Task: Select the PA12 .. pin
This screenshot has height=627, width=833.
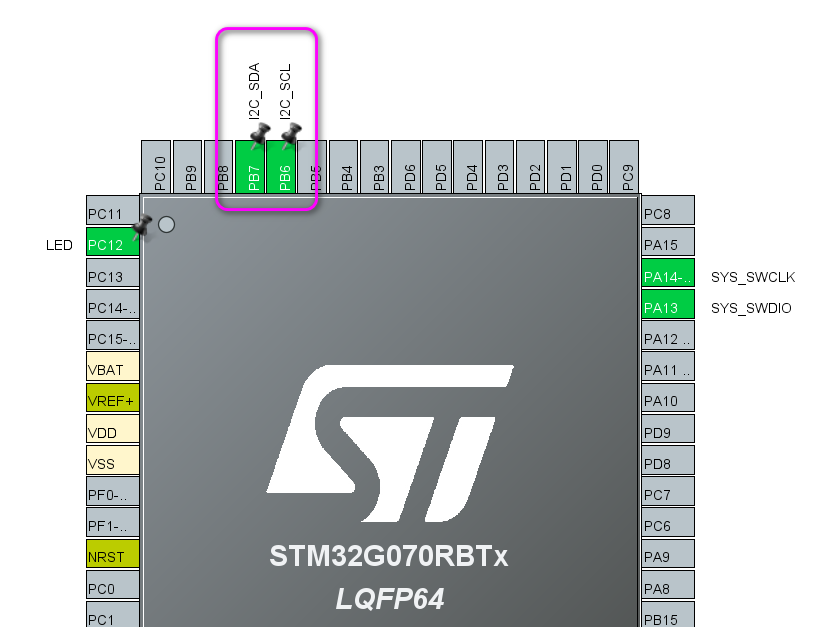Action: [x=668, y=335]
